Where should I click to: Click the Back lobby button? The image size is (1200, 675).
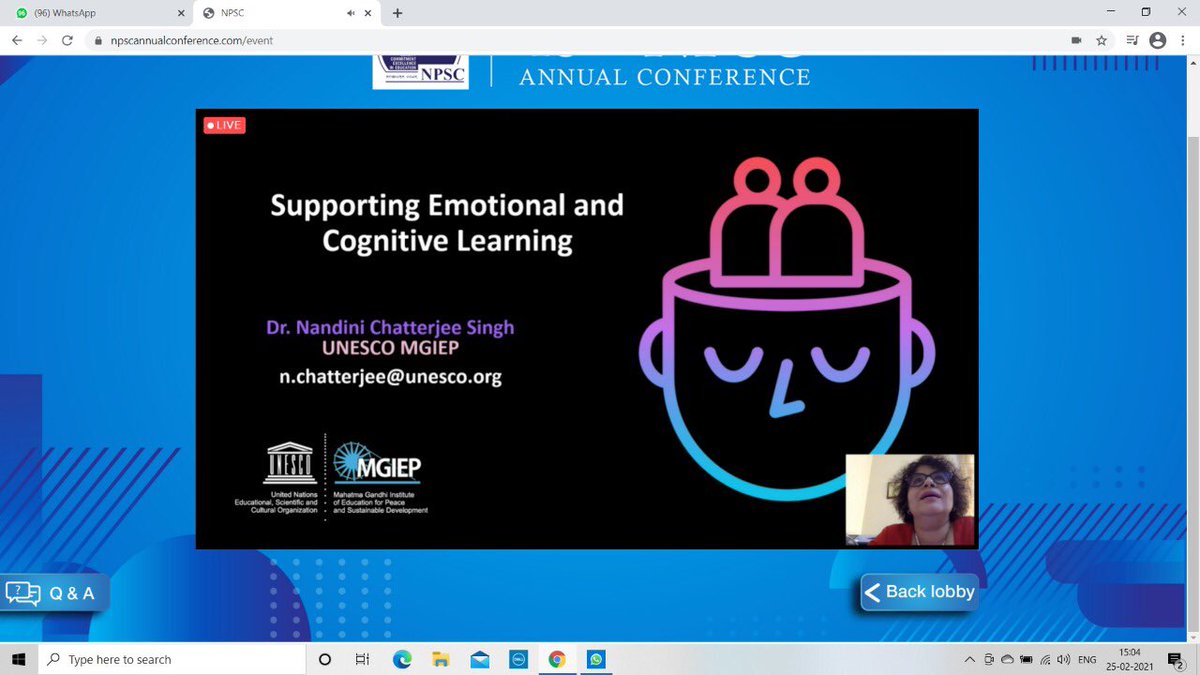tap(918, 592)
